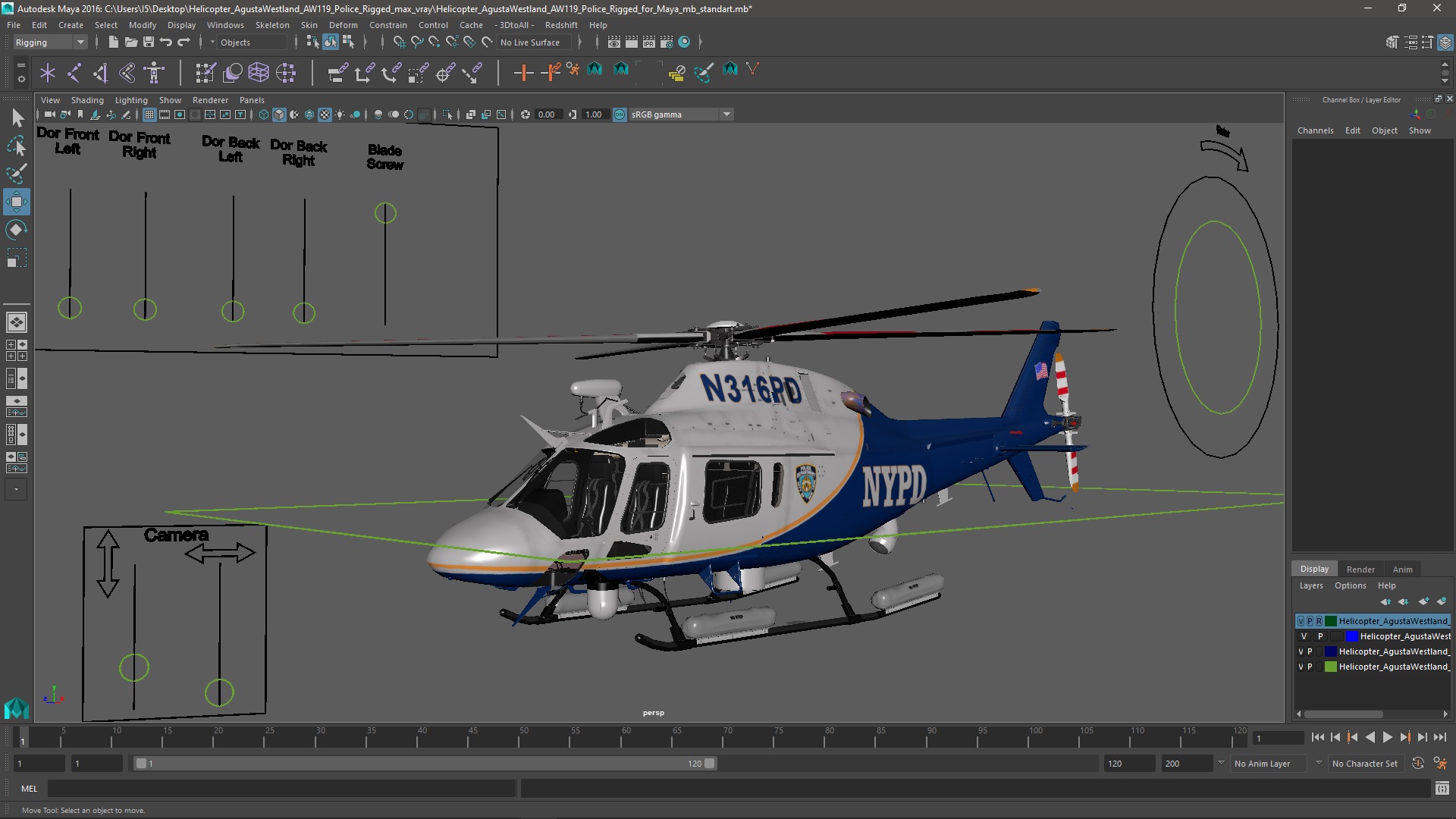The height and width of the screenshot is (819, 1456).
Task: Click the Save Scene icon
Action: pyautogui.click(x=149, y=42)
